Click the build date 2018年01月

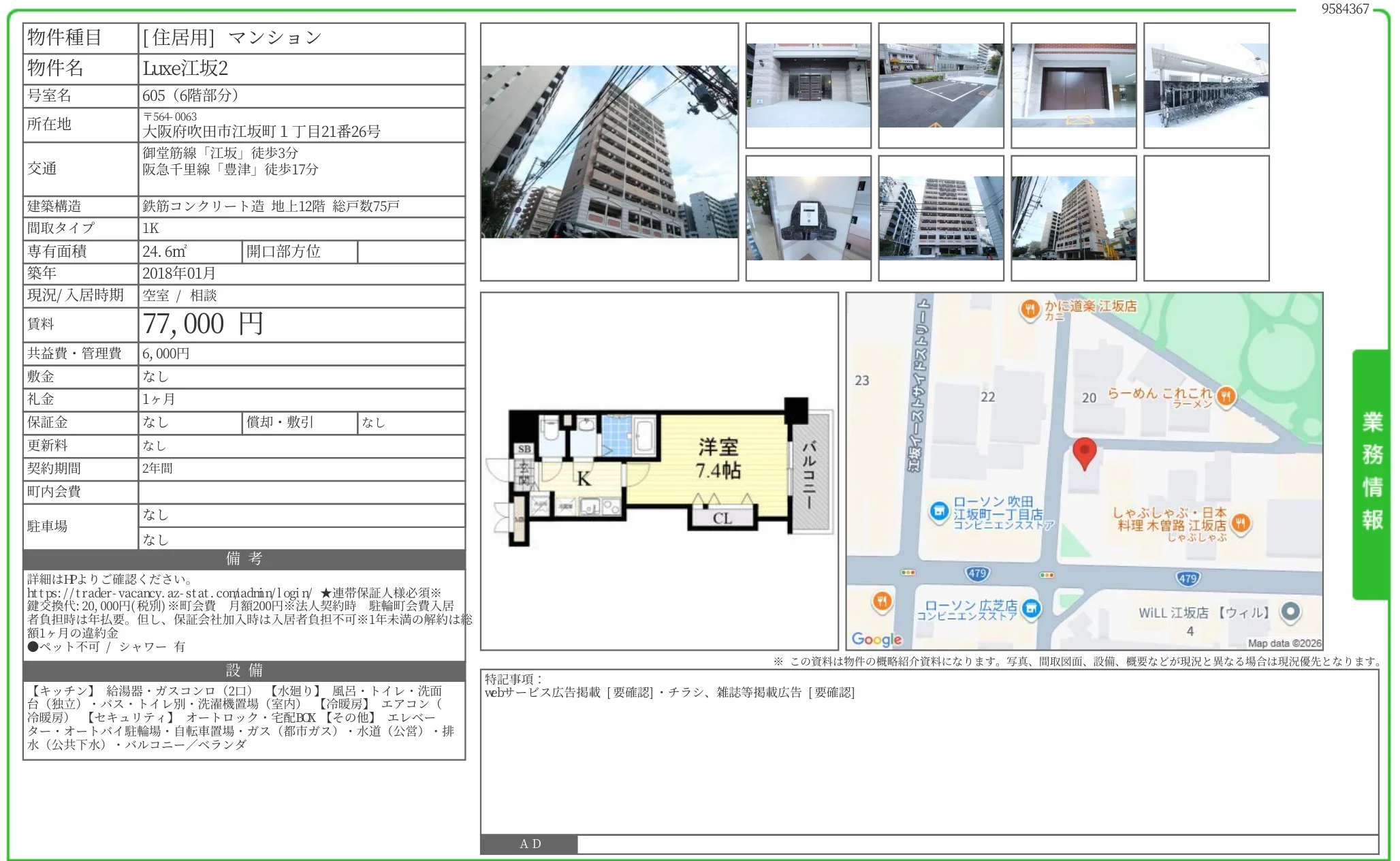click(x=179, y=273)
